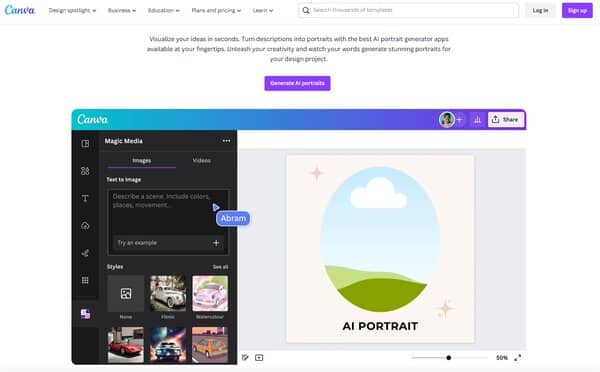Image resolution: width=600 pixels, height=372 pixels.
Task: Select the Watercolour style thumbnail
Action: (x=210, y=294)
